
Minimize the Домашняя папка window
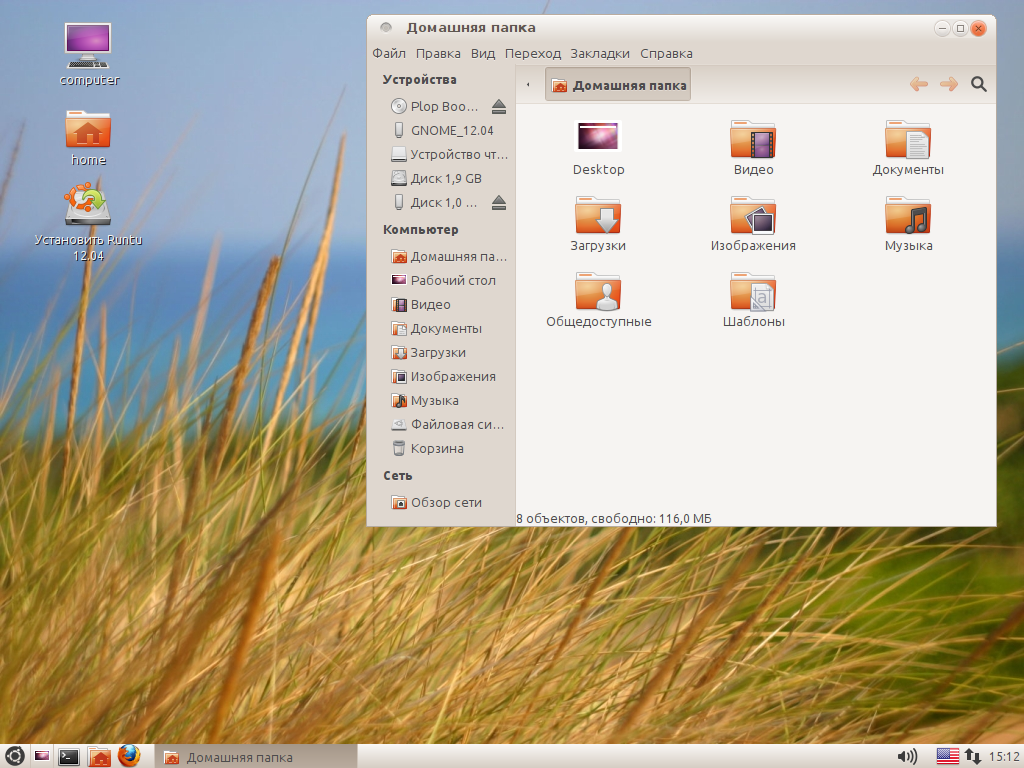(942, 28)
